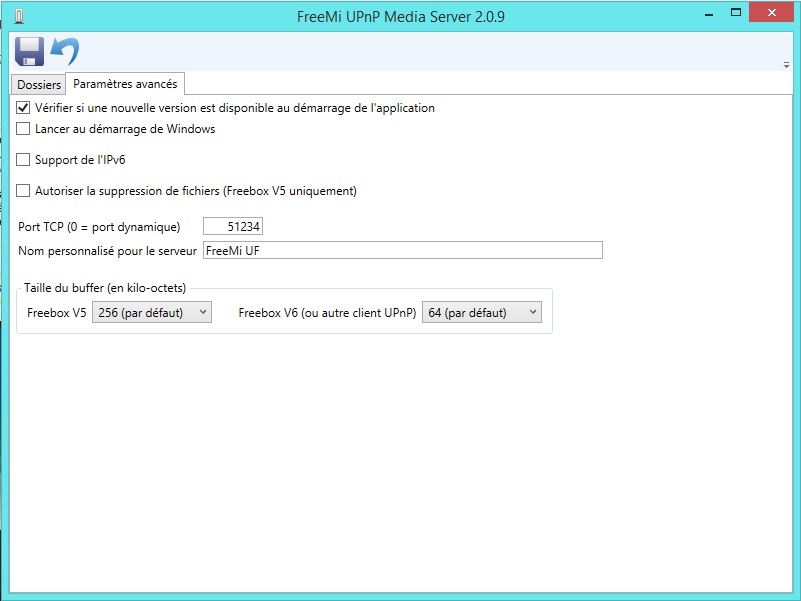The image size is (801, 601).
Task: Click the Taille du buffer group title
Action: (105, 288)
